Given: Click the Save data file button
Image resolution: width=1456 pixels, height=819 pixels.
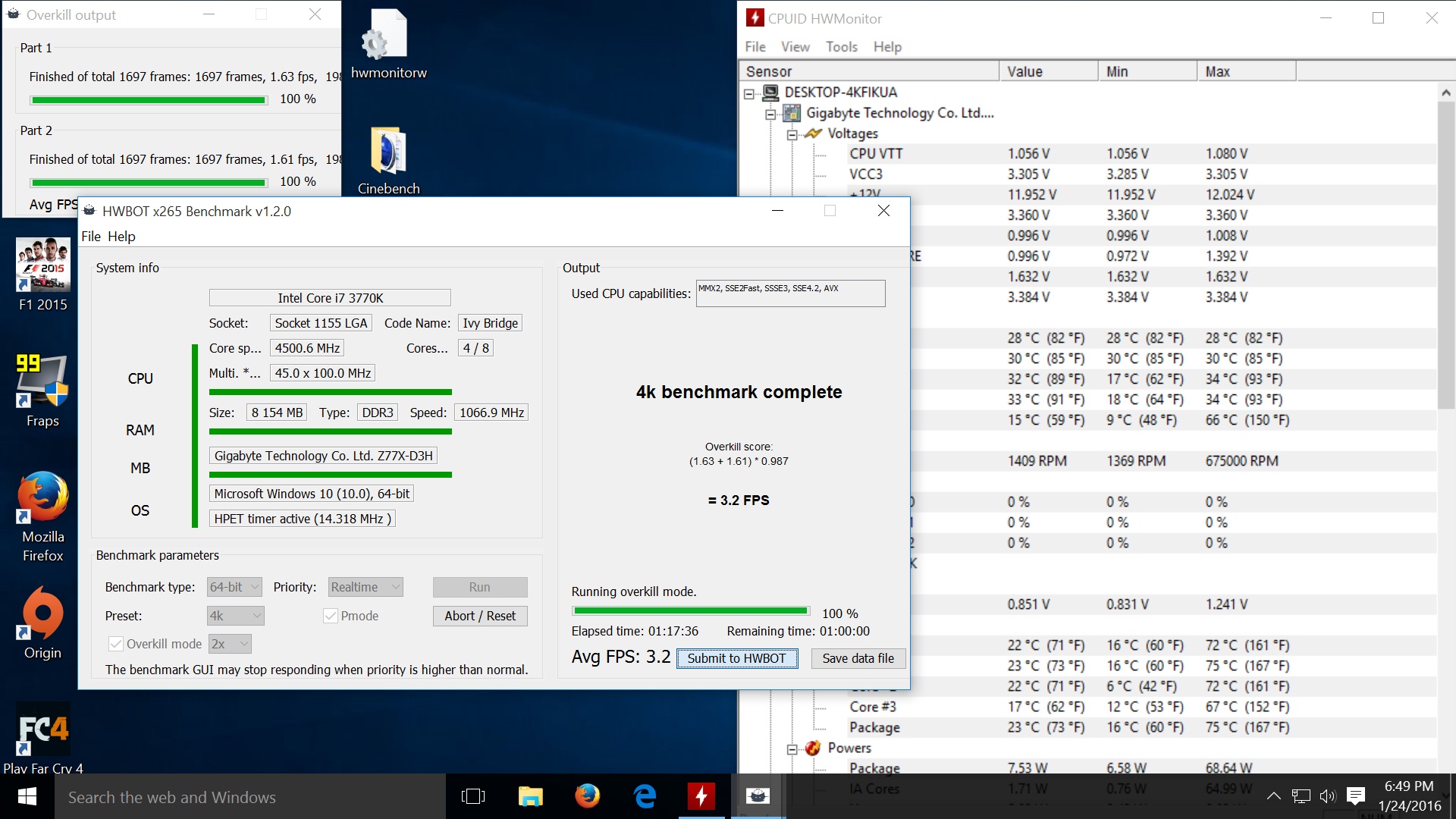Looking at the screenshot, I should tap(858, 658).
